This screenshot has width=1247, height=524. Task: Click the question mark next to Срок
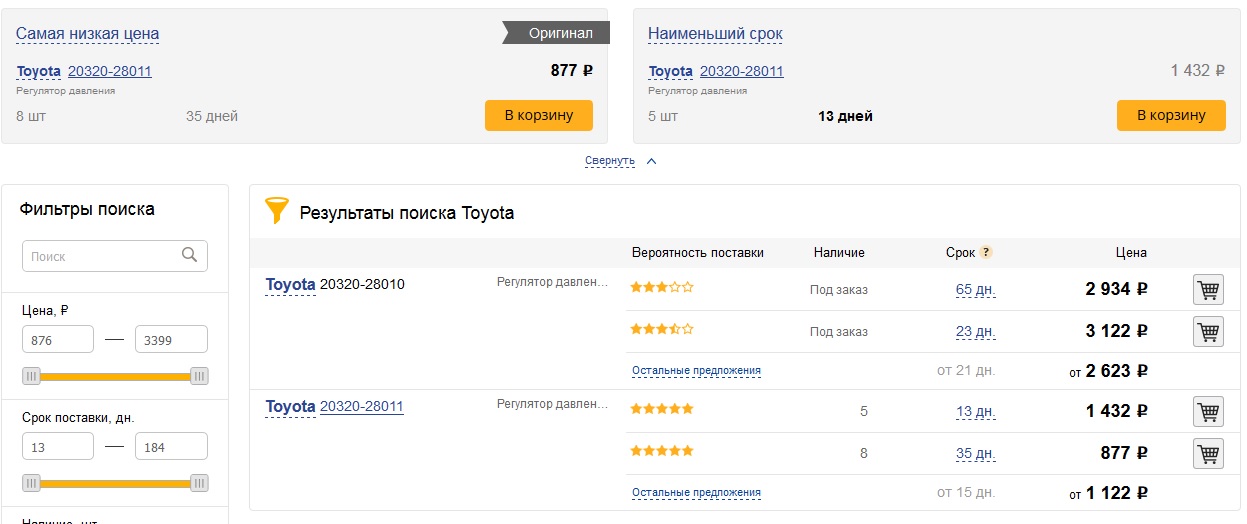click(986, 253)
